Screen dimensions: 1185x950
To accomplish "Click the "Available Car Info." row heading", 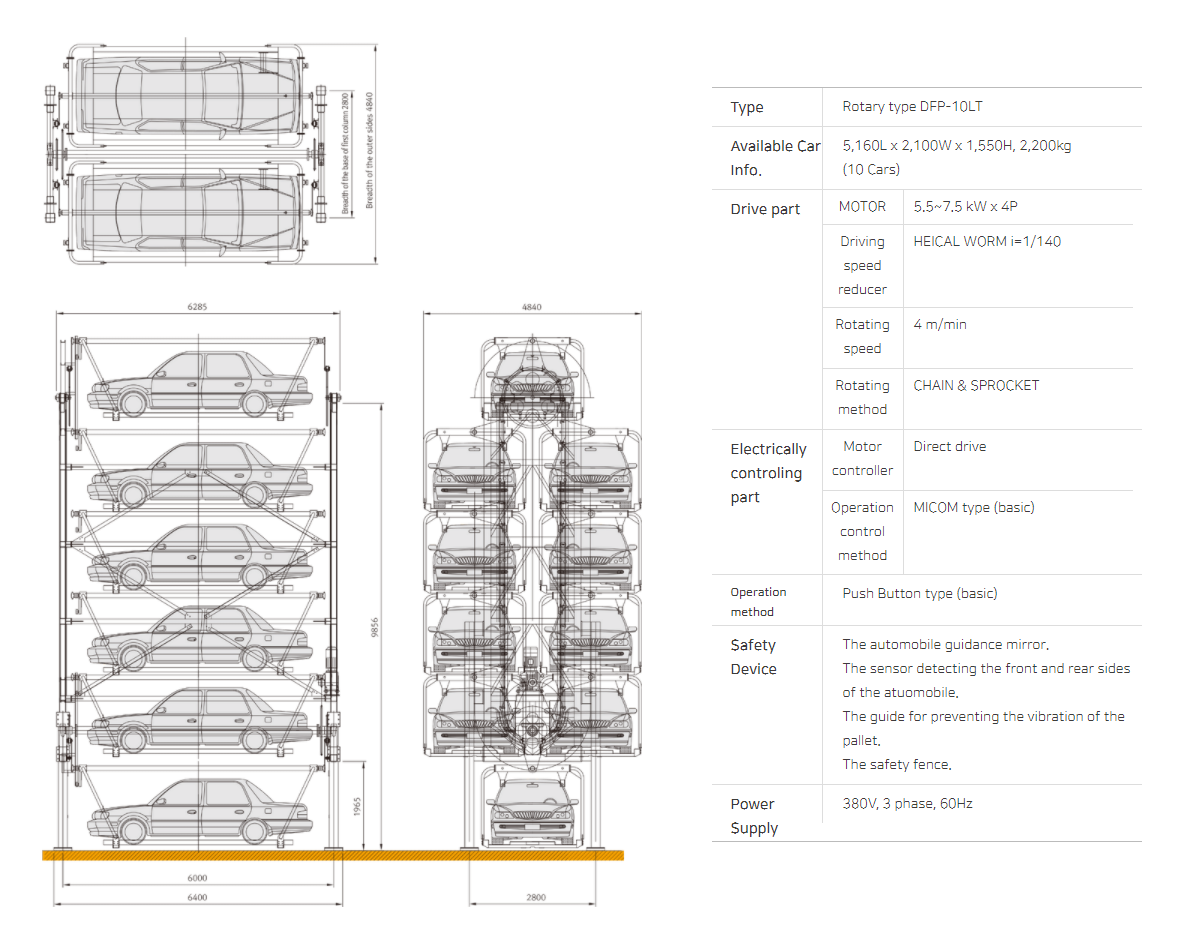I will coord(774,158).
